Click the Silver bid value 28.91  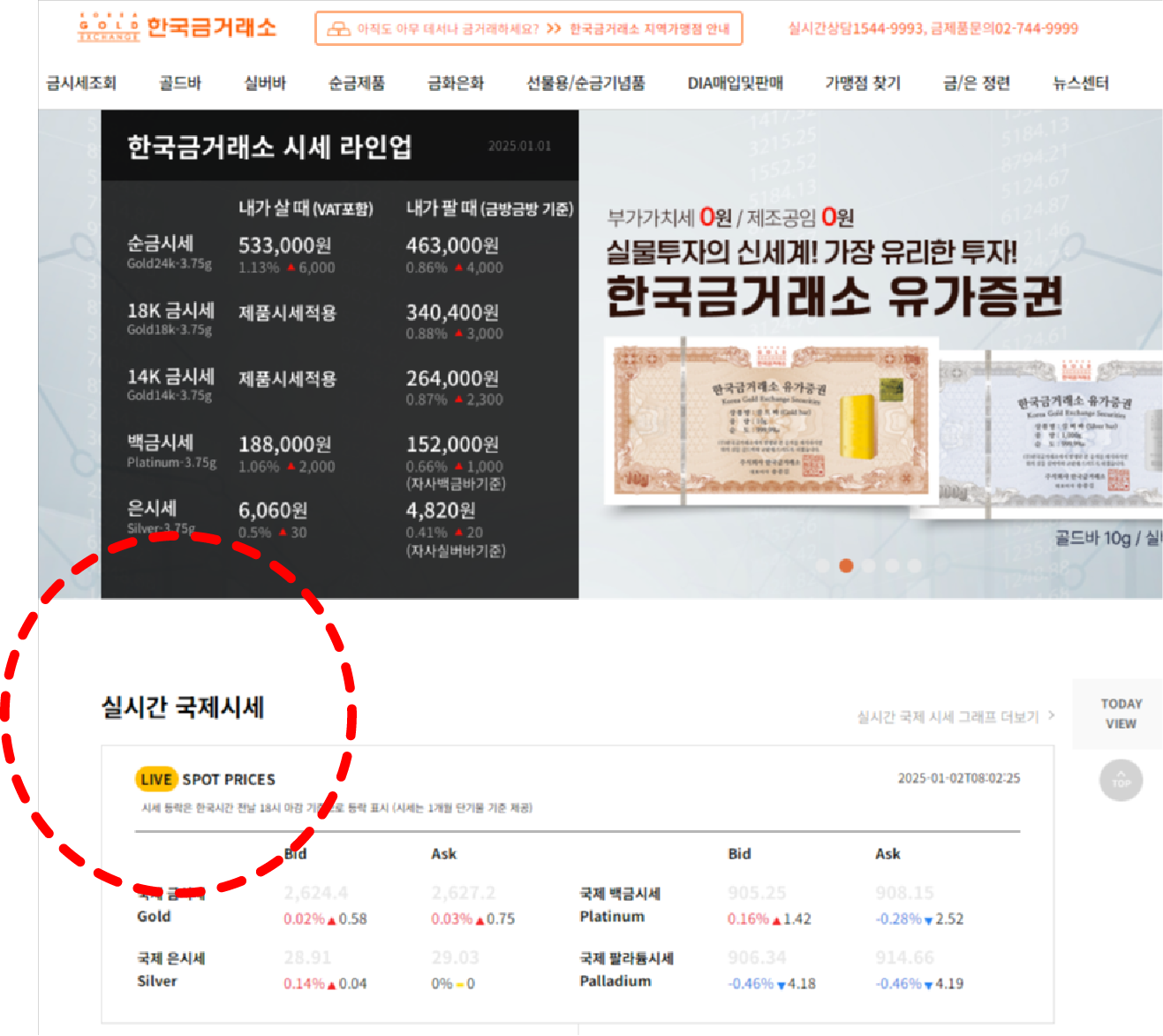(x=307, y=957)
